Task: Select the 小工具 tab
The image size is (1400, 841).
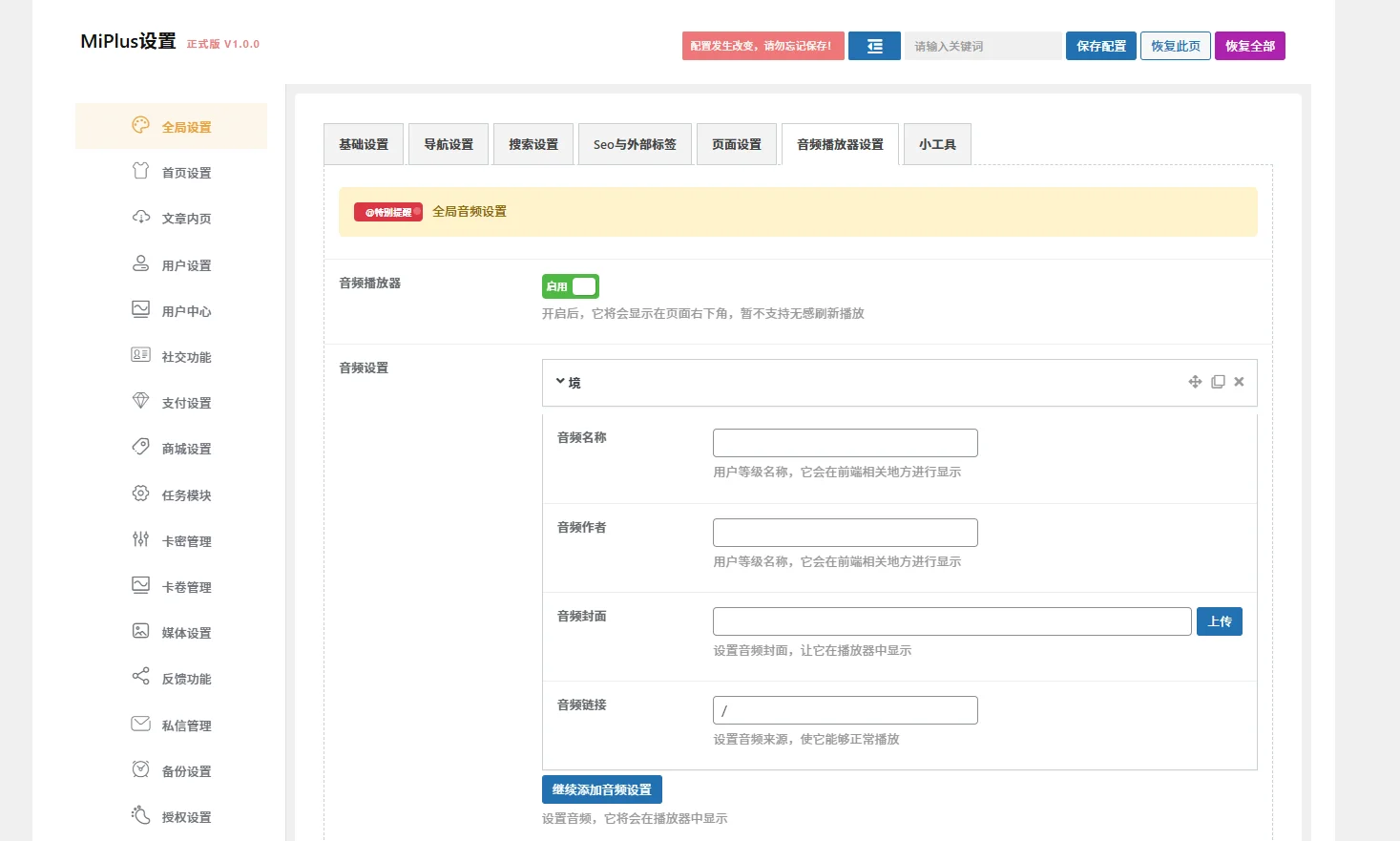Action: (937, 144)
